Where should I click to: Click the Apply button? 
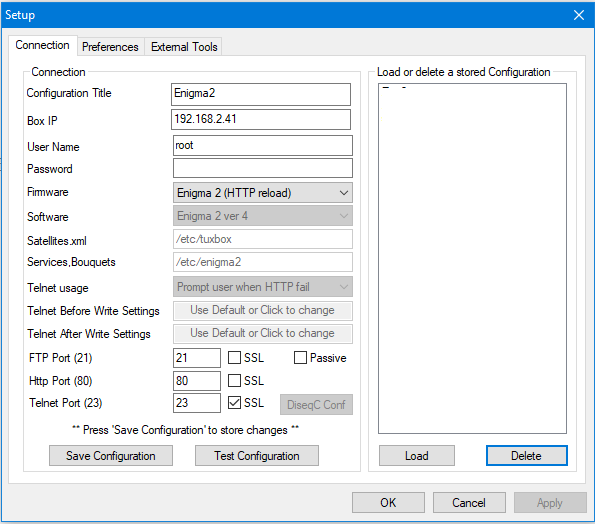(550, 503)
